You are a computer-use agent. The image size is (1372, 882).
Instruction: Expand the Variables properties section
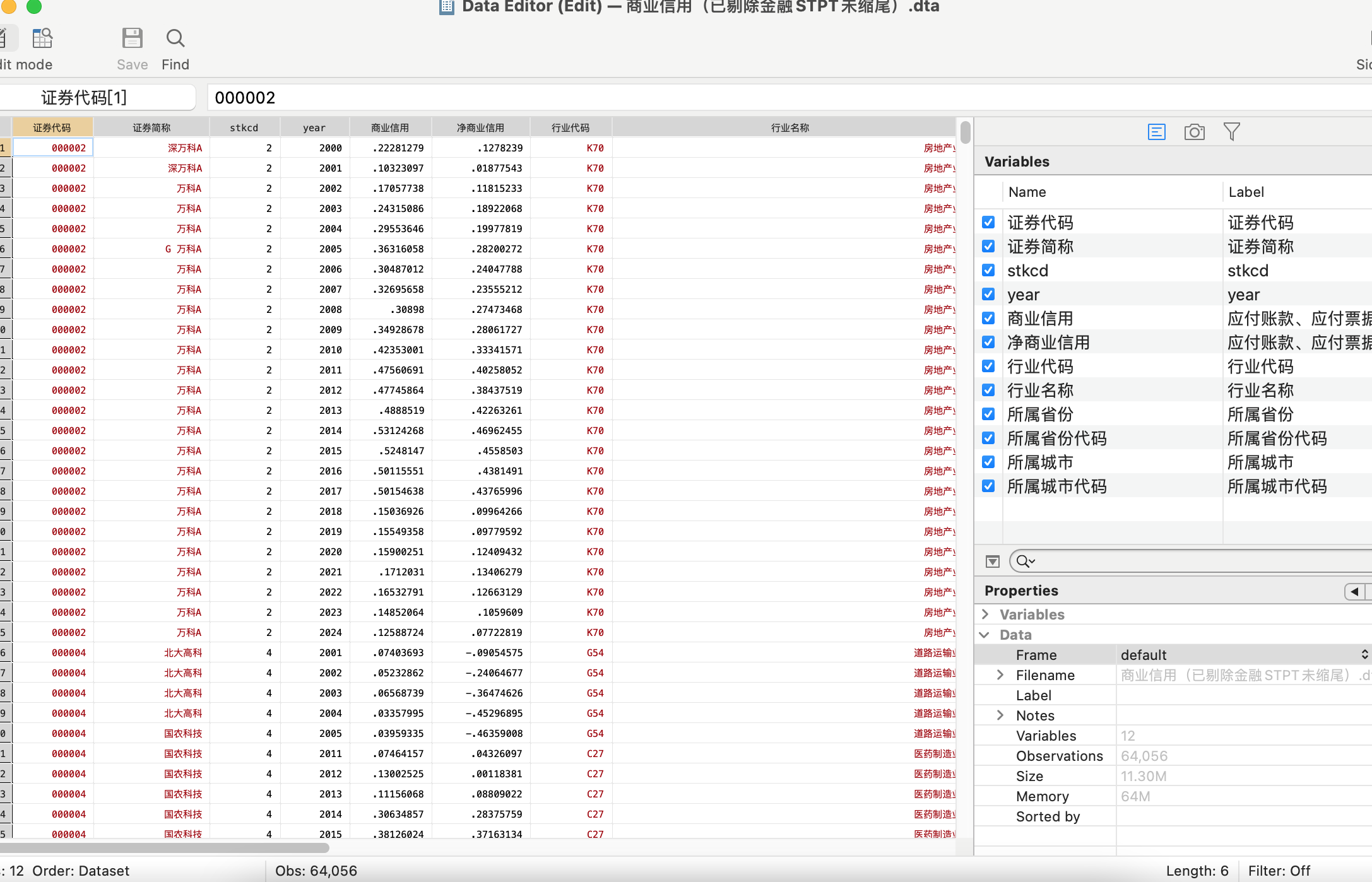[x=985, y=614]
